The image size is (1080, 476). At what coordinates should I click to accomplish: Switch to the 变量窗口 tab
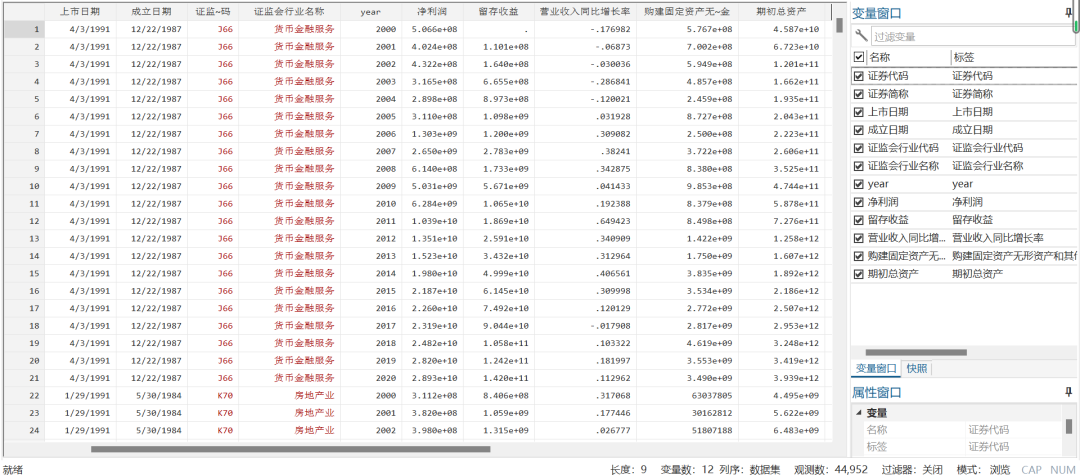tap(876, 369)
